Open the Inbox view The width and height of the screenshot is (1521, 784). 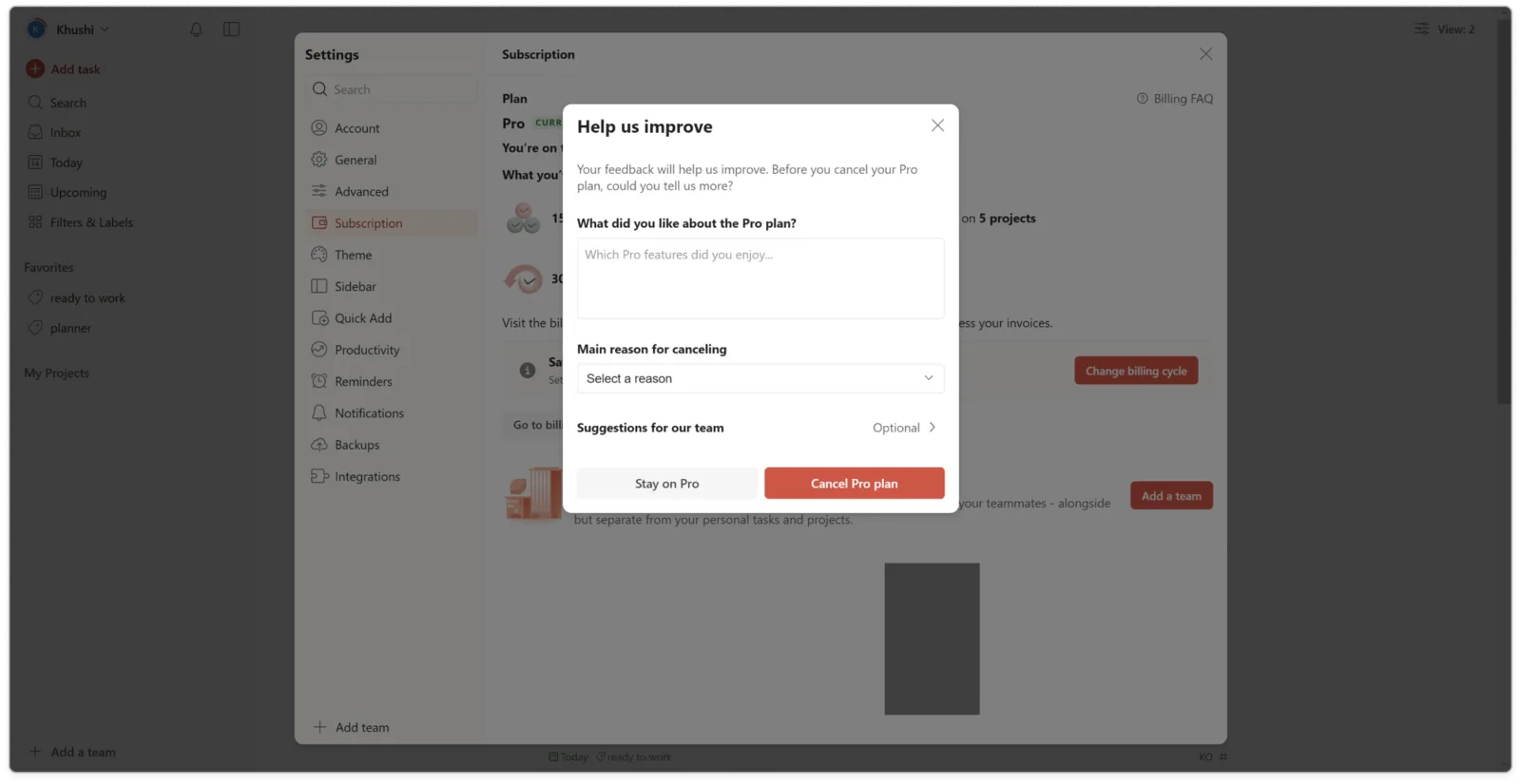65,132
